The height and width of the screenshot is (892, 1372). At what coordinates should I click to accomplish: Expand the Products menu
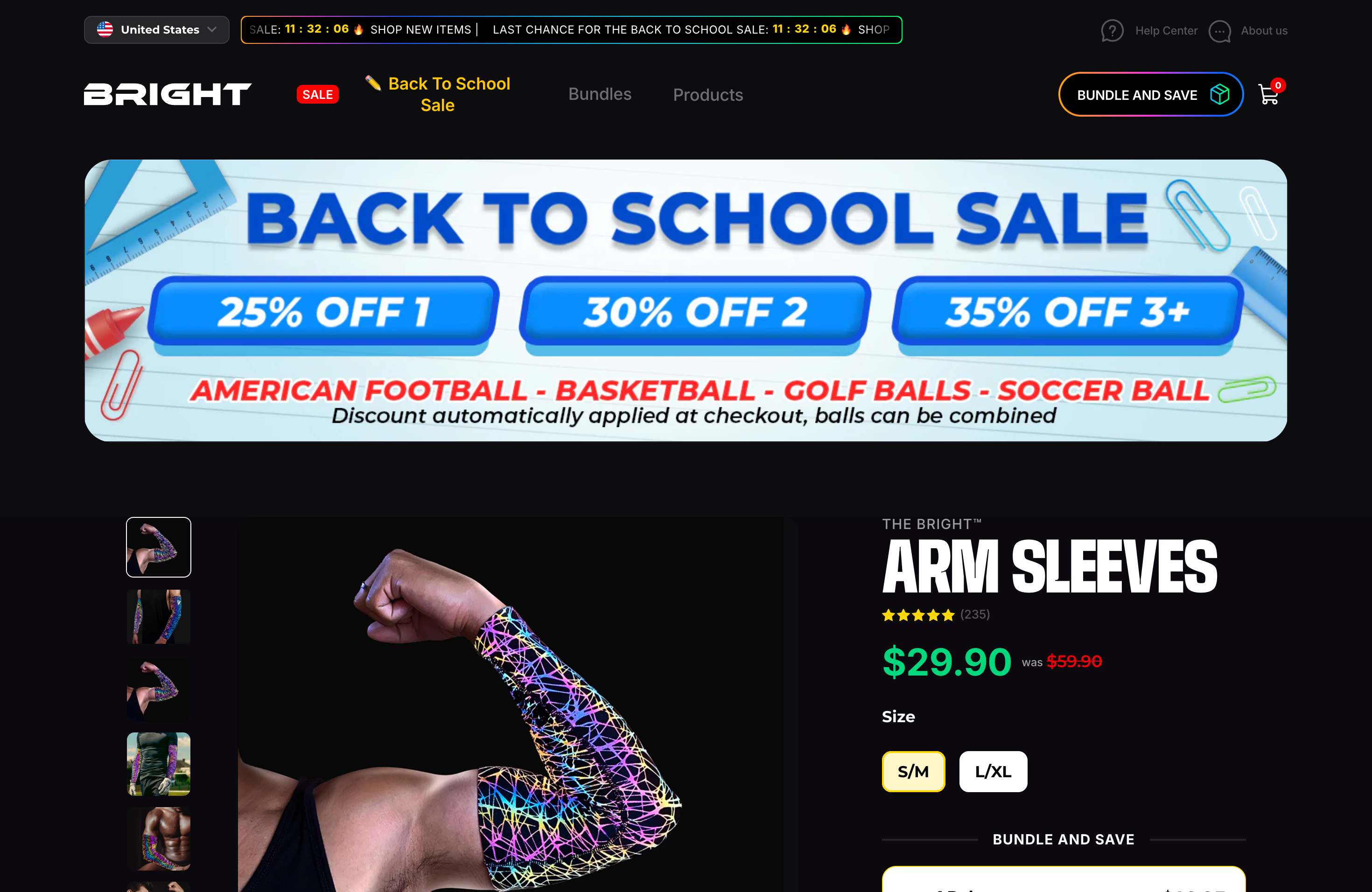click(x=708, y=95)
